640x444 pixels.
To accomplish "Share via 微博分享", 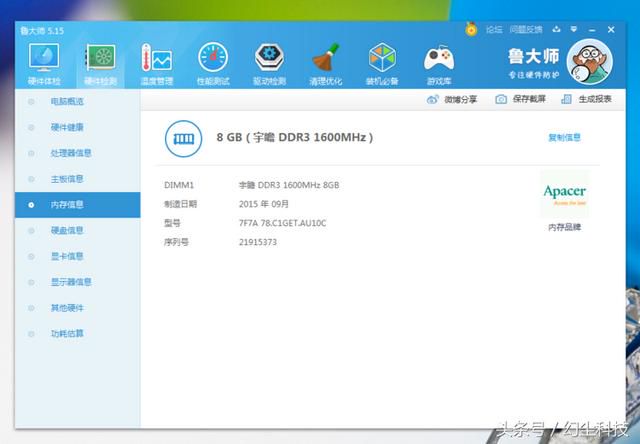I will pyautogui.click(x=452, y=99).
